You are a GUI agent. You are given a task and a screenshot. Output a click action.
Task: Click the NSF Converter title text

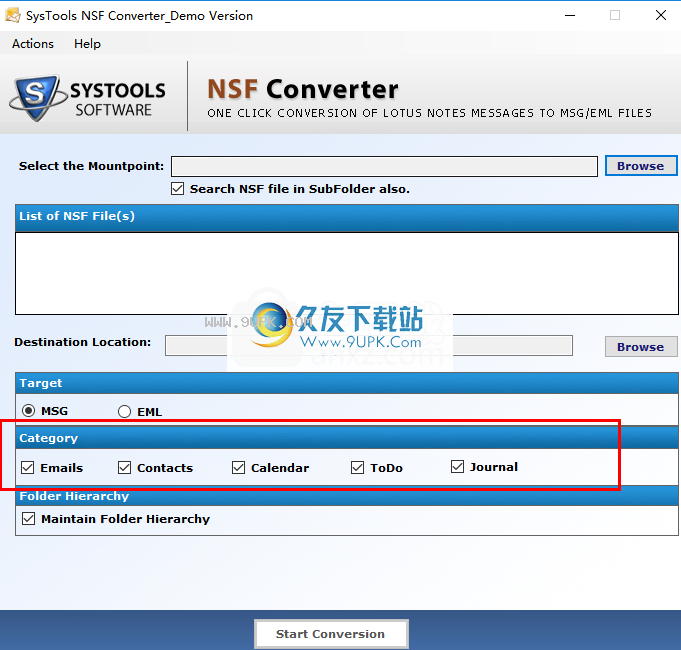303,89
